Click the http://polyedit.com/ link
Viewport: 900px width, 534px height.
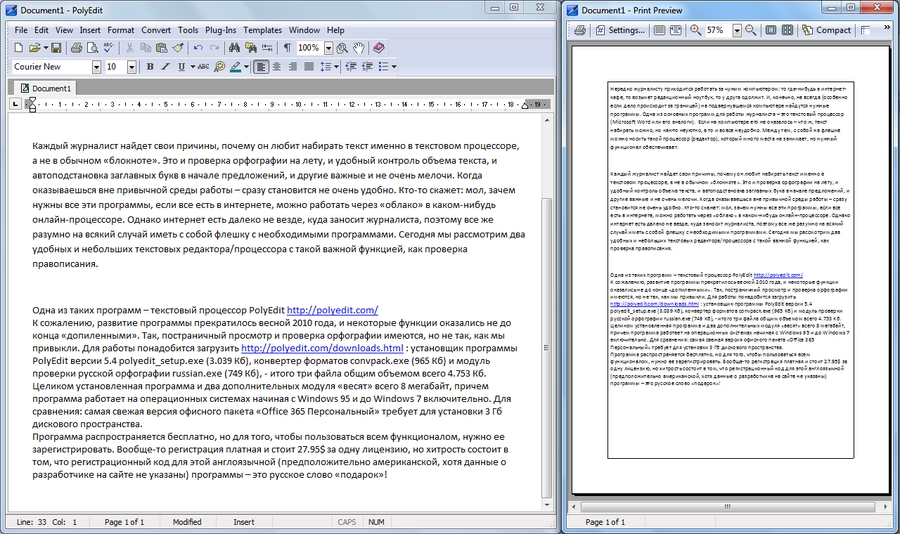click(x=332, y=310)
